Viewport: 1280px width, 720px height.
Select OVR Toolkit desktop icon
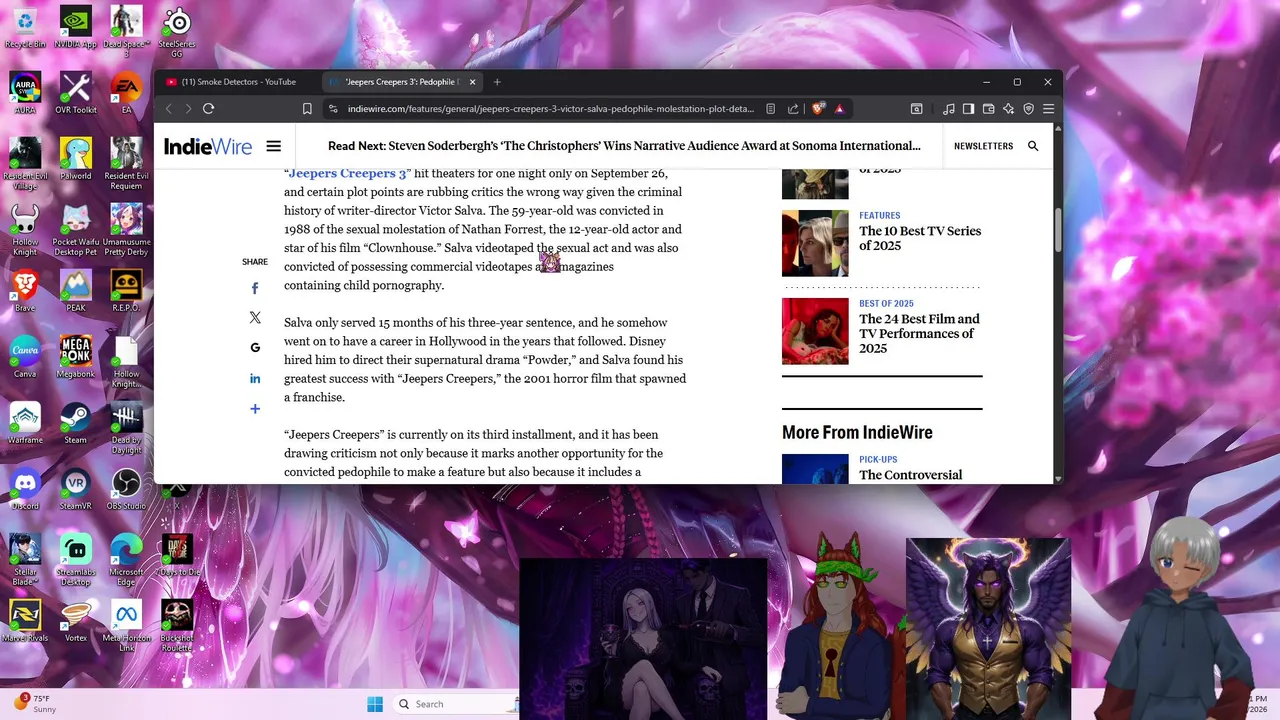(x=76, y=93)
